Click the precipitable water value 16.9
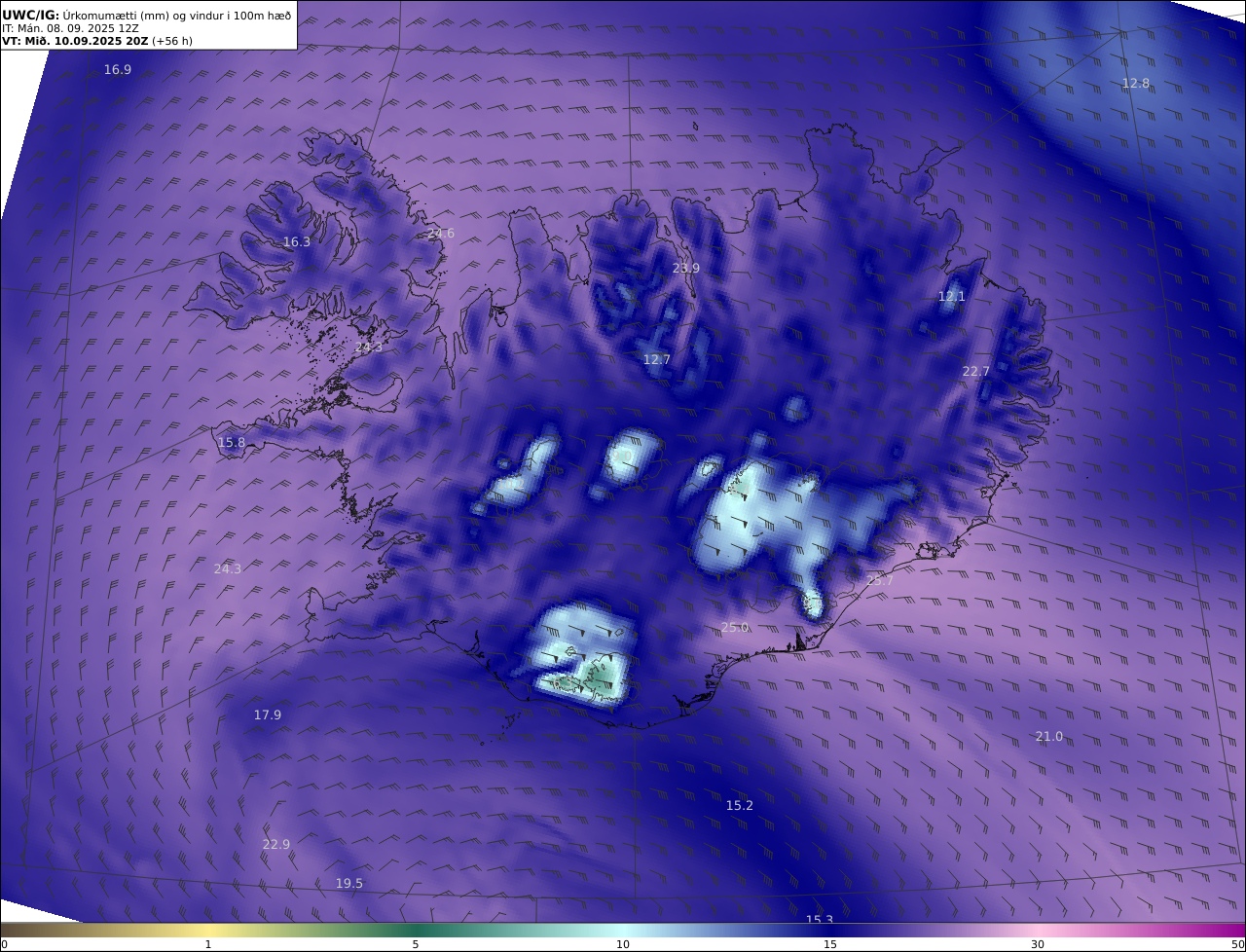Viewport: 1246px width, 952px height. click(118, 70)
